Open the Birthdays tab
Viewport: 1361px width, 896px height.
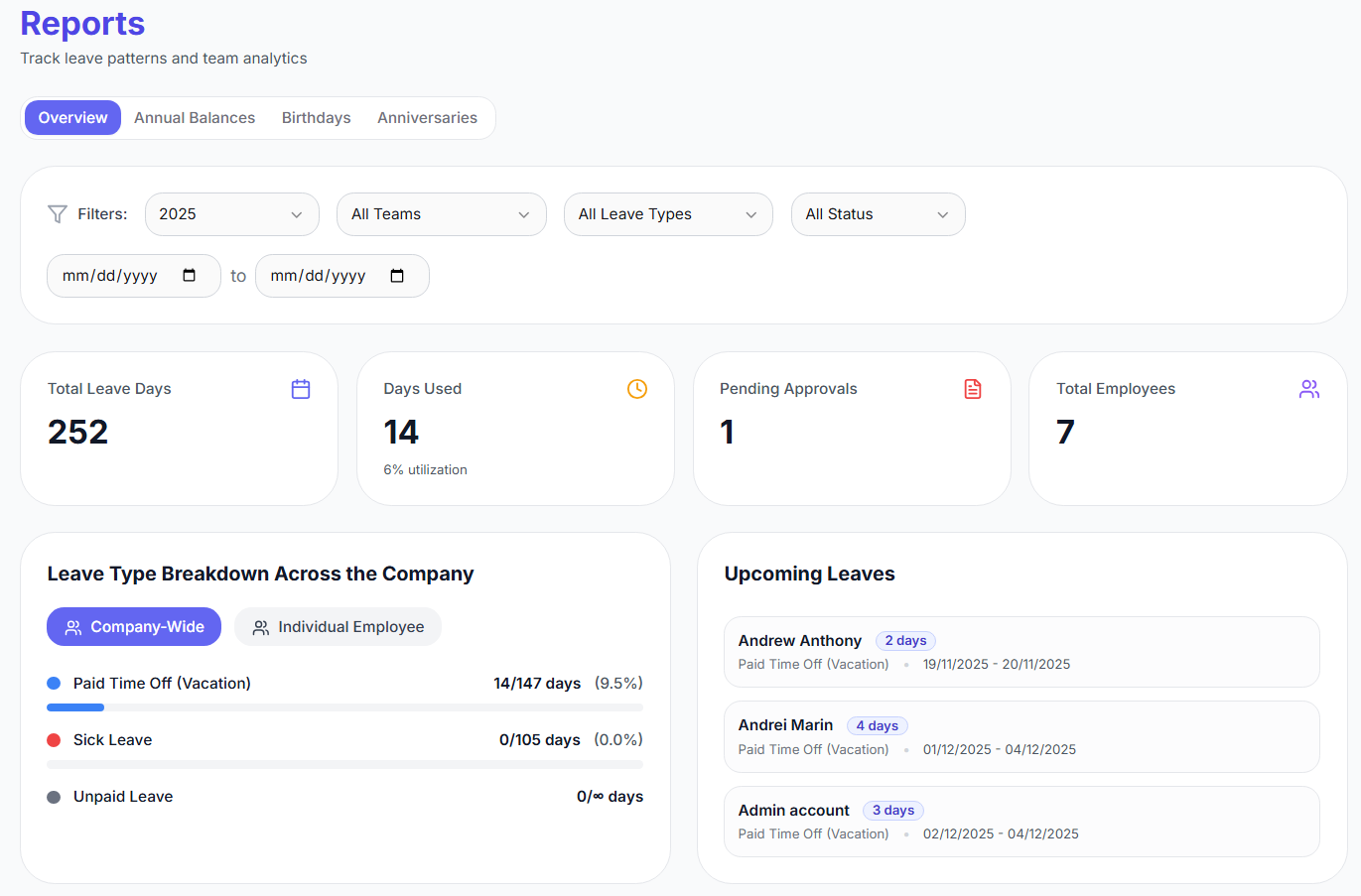point(316,117)
